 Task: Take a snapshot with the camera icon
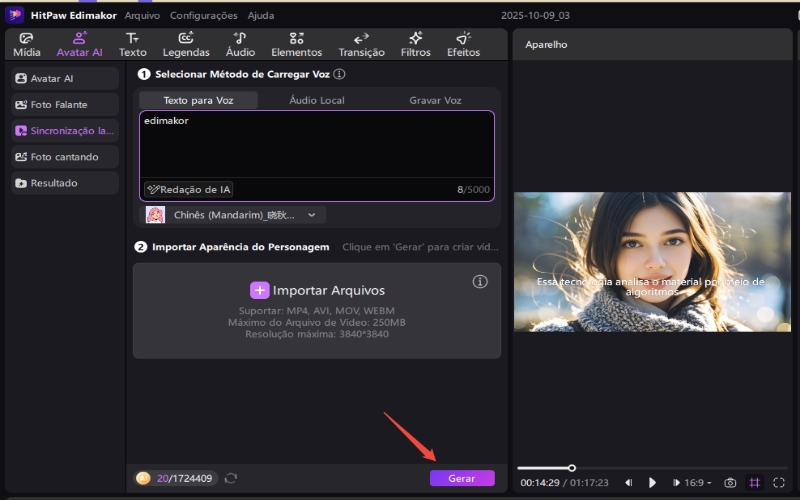(x=730, y=483)
